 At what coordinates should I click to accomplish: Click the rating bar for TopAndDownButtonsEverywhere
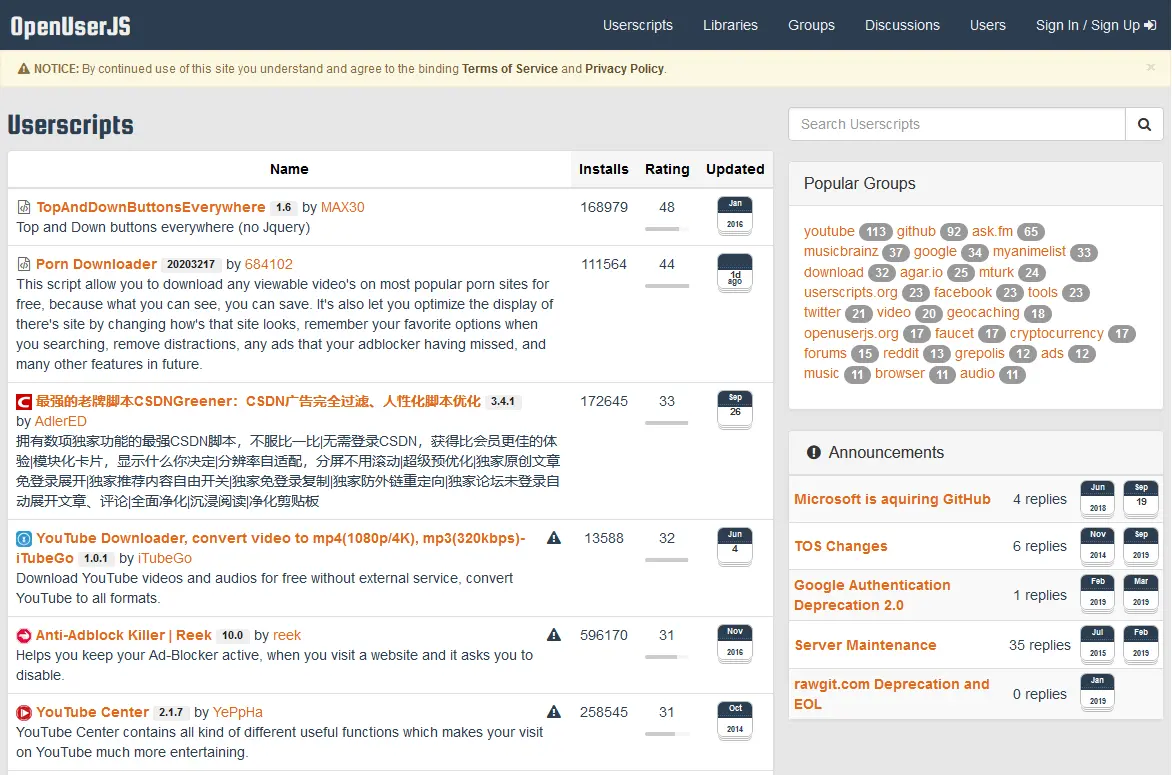[667, 229]
